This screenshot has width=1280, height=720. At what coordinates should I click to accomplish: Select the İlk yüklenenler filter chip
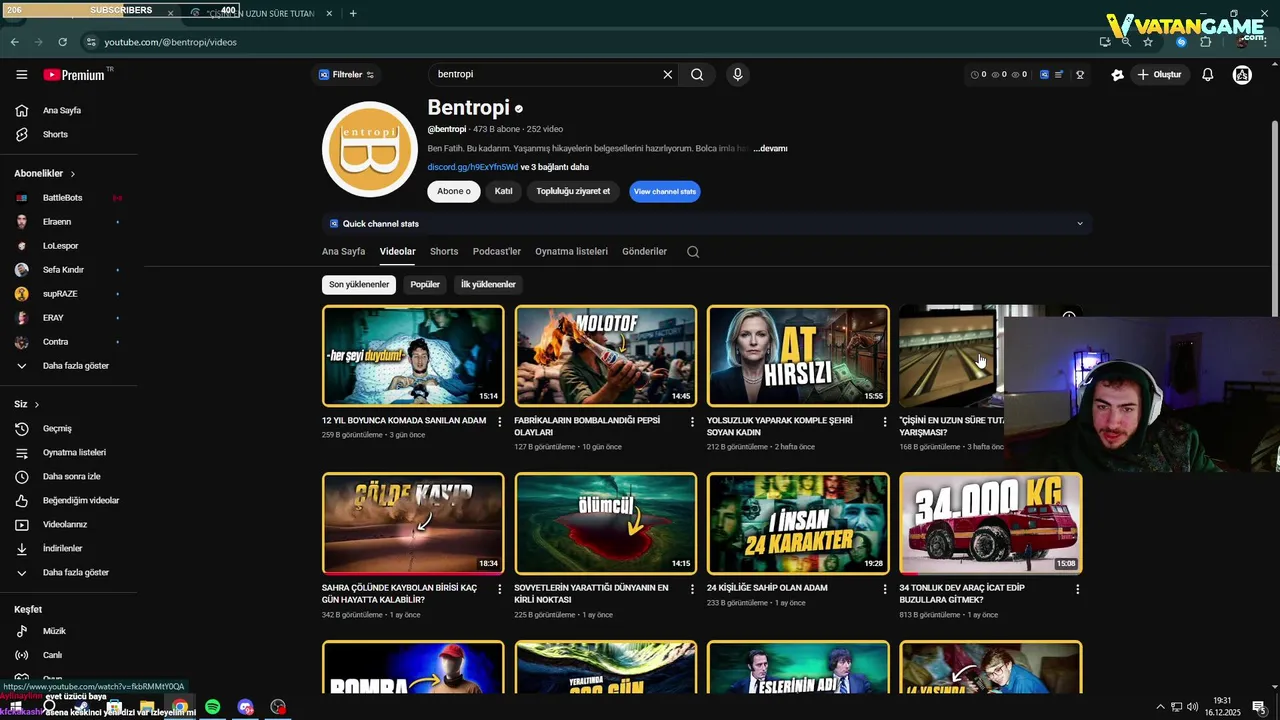point(488,284)
